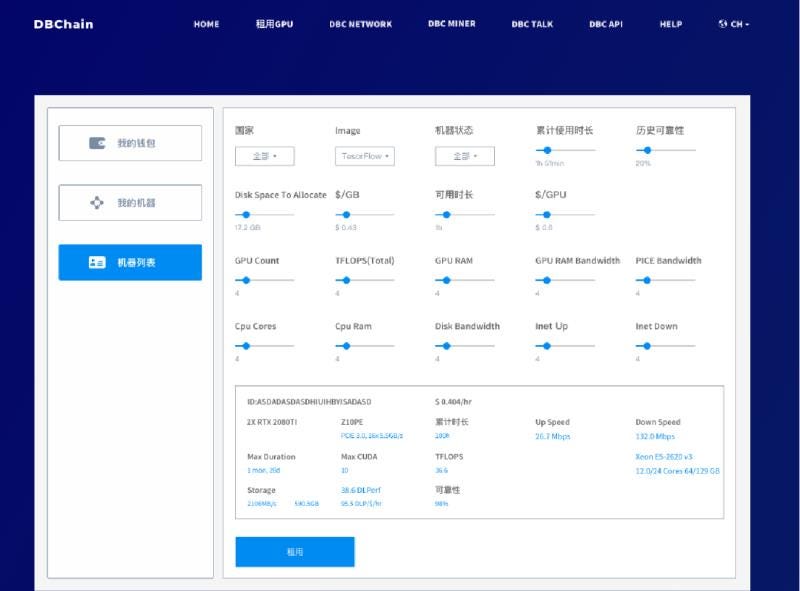
Task: Click the machine ID text
Action: (x=309, y=402)
